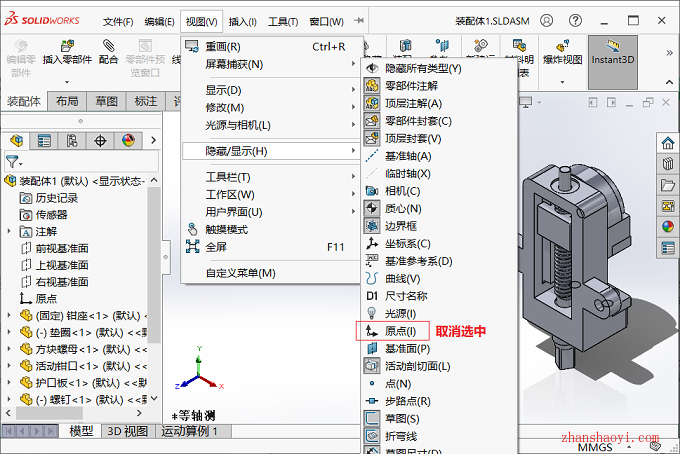This screenshot has height=454, width=680.
Task: Click the Mate paperclip toolbar icon
Action: [108, 52]
